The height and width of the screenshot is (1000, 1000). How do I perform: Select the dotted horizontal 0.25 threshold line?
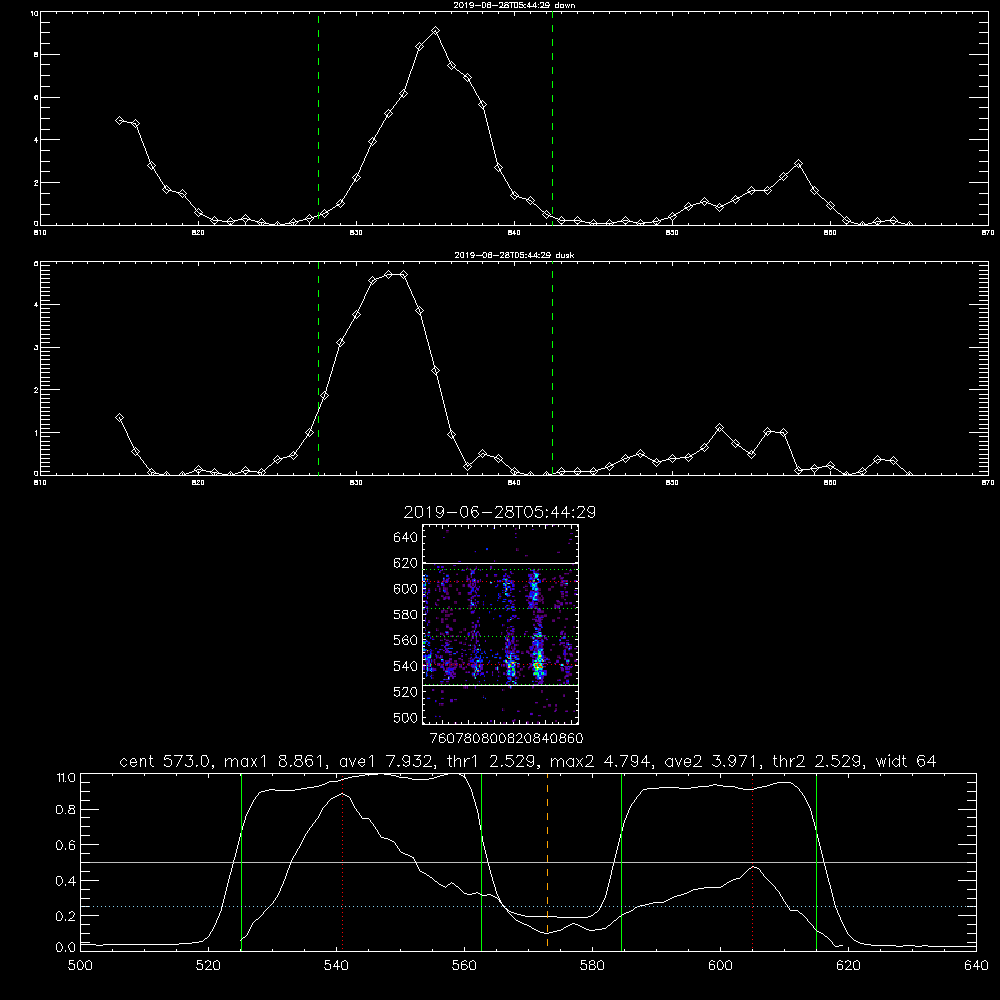[528, 906]
